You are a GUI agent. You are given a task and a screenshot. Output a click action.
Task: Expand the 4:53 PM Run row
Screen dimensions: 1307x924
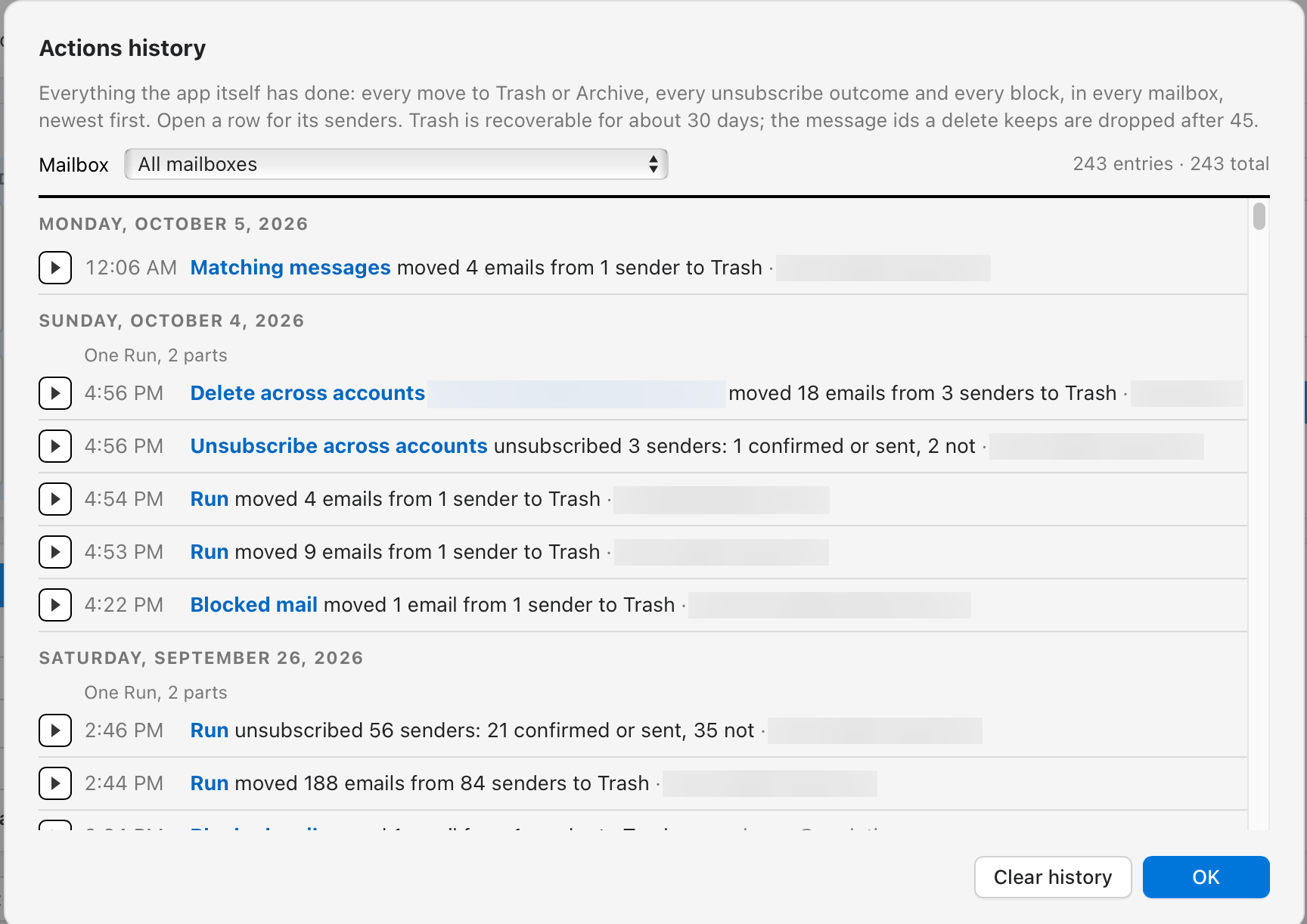pyautogui.click(x=55, y=552)
